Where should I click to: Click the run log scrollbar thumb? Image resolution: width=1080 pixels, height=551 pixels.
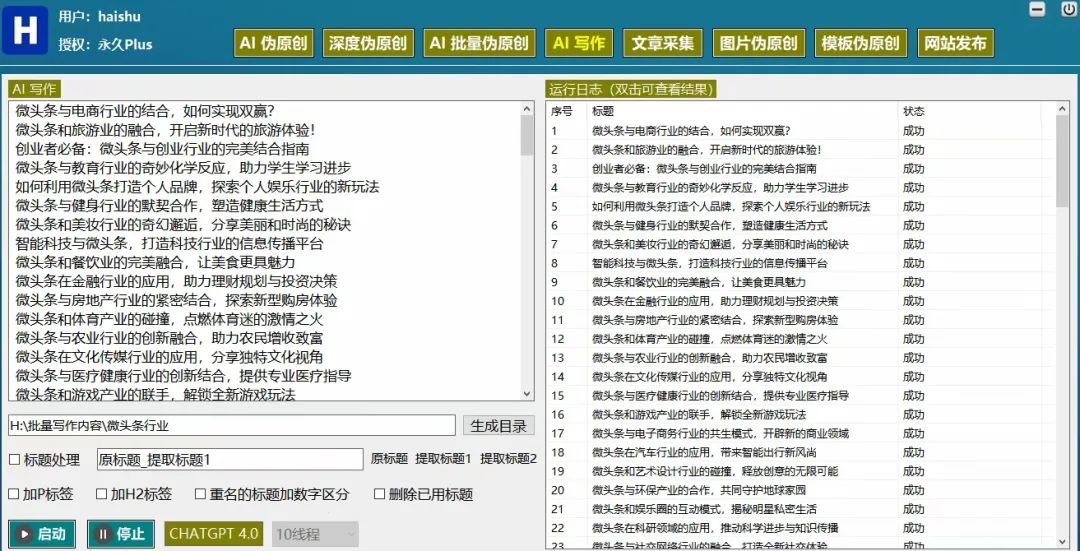point(1062,161)
